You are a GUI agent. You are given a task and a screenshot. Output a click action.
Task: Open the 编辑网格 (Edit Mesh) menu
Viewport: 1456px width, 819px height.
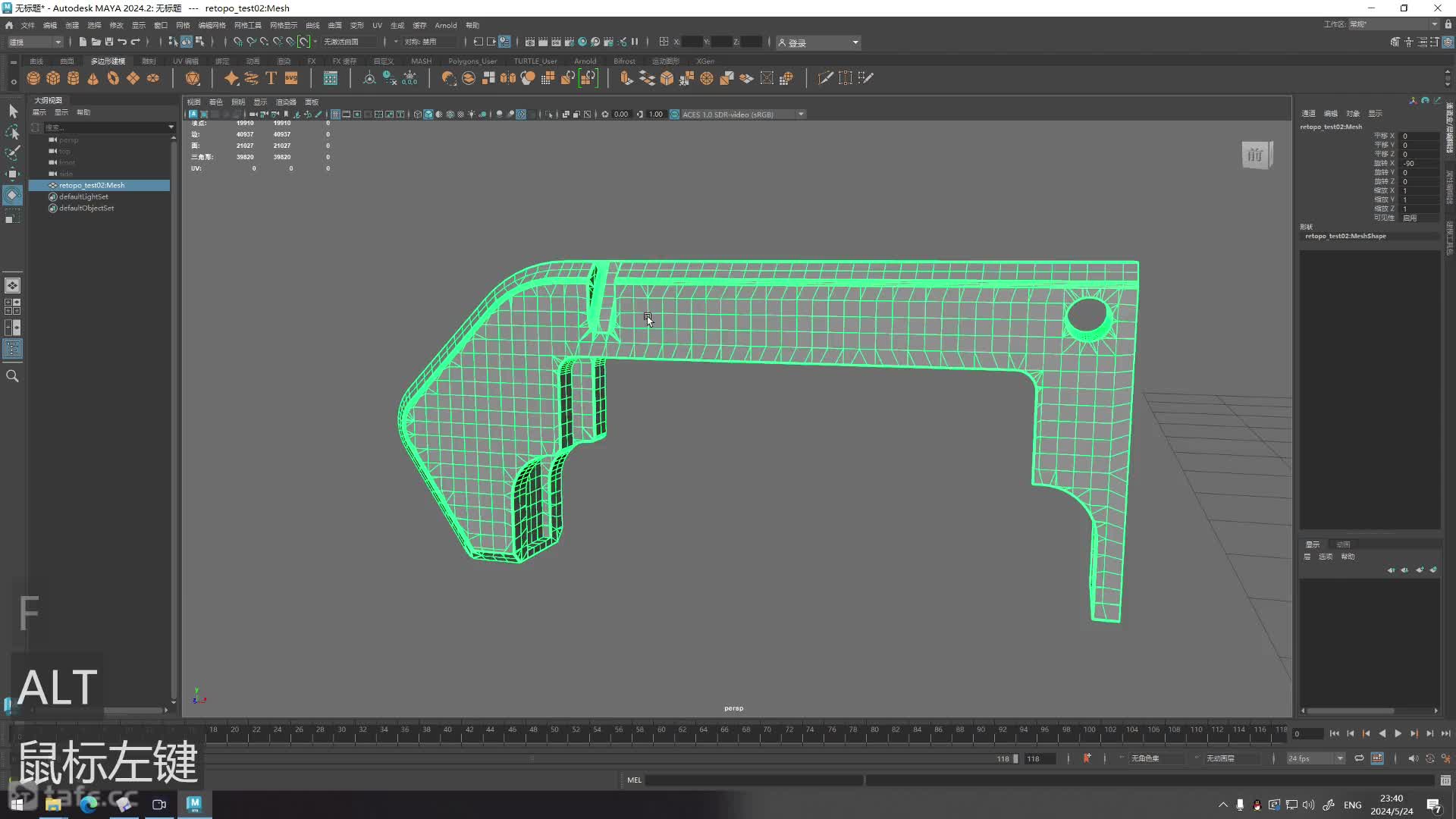(x=212, y=25)
